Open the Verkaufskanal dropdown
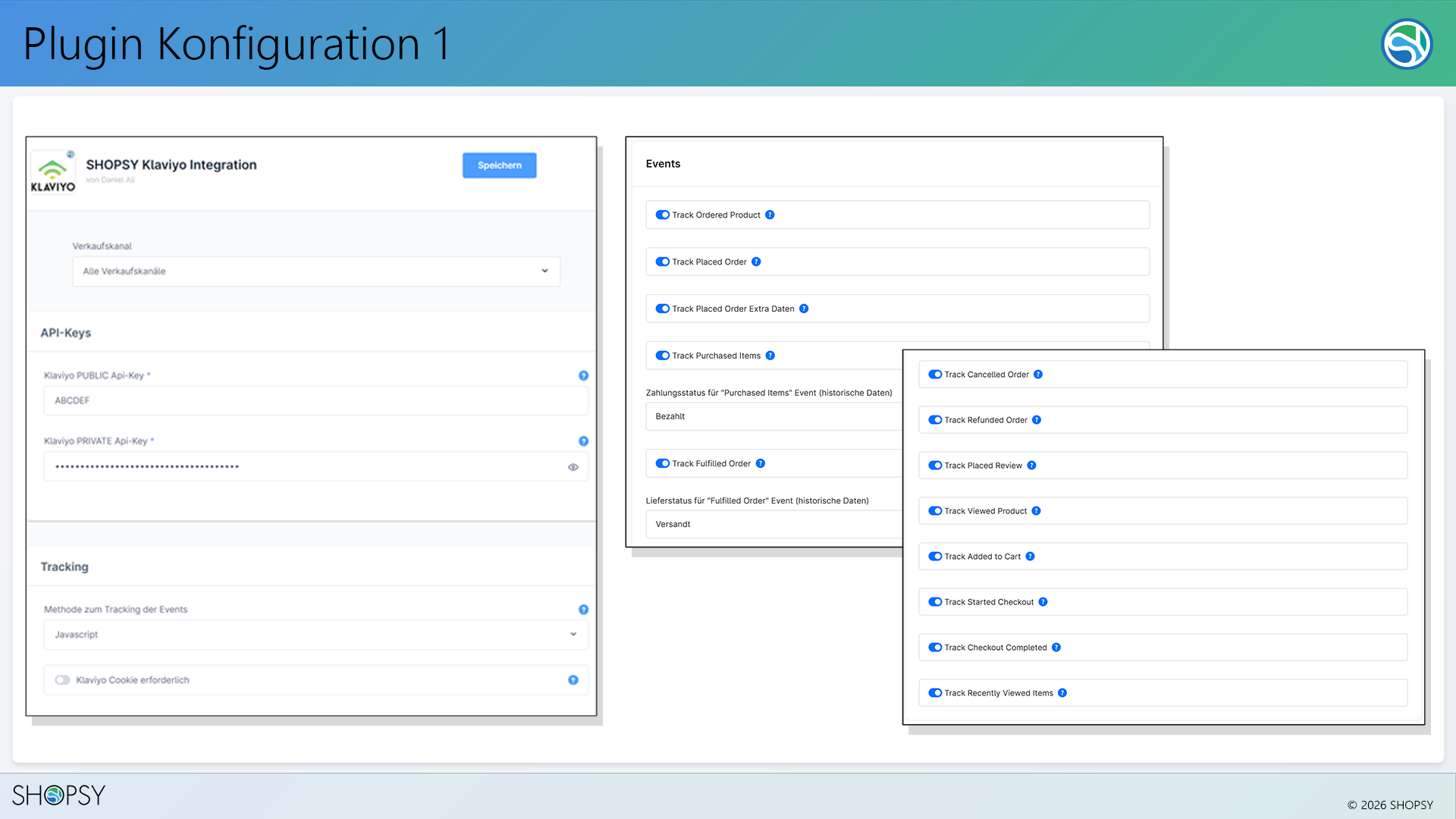 (316, 271)
